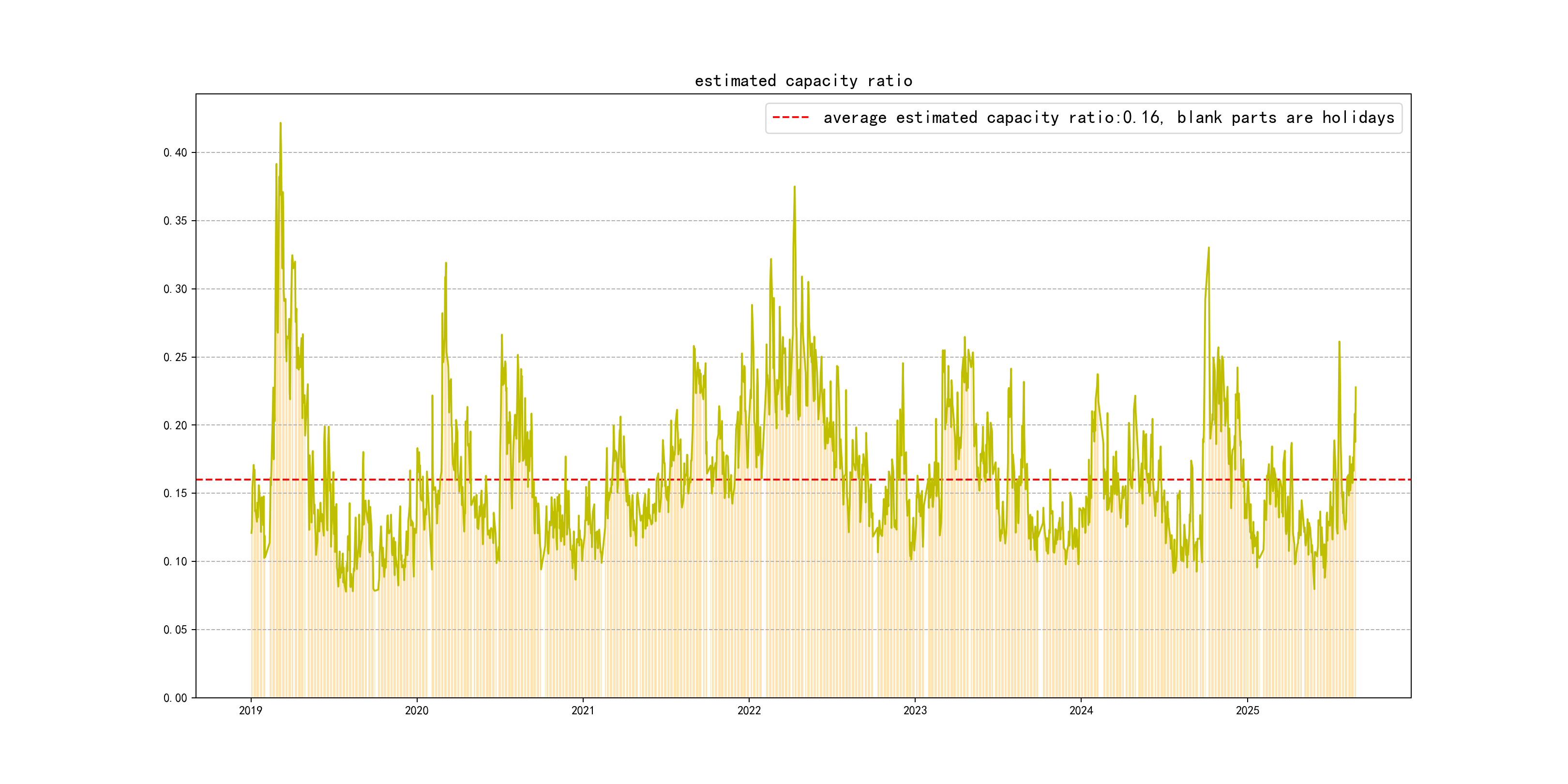
Task: Click the 0.20 y-axis tick label
Action: tap(175, 425)
